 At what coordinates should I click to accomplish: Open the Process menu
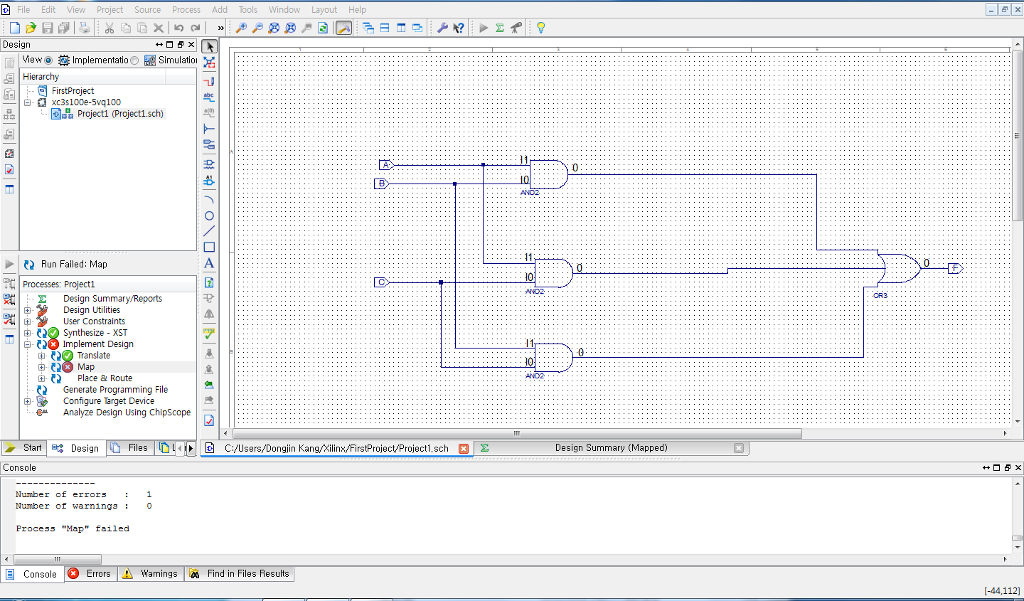pos(186,9)
